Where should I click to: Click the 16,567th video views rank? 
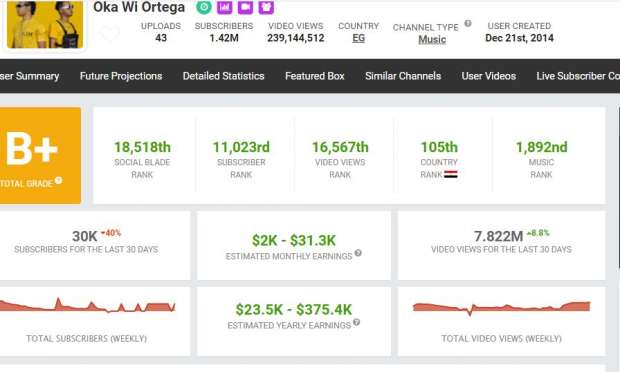tap(340, 147)
